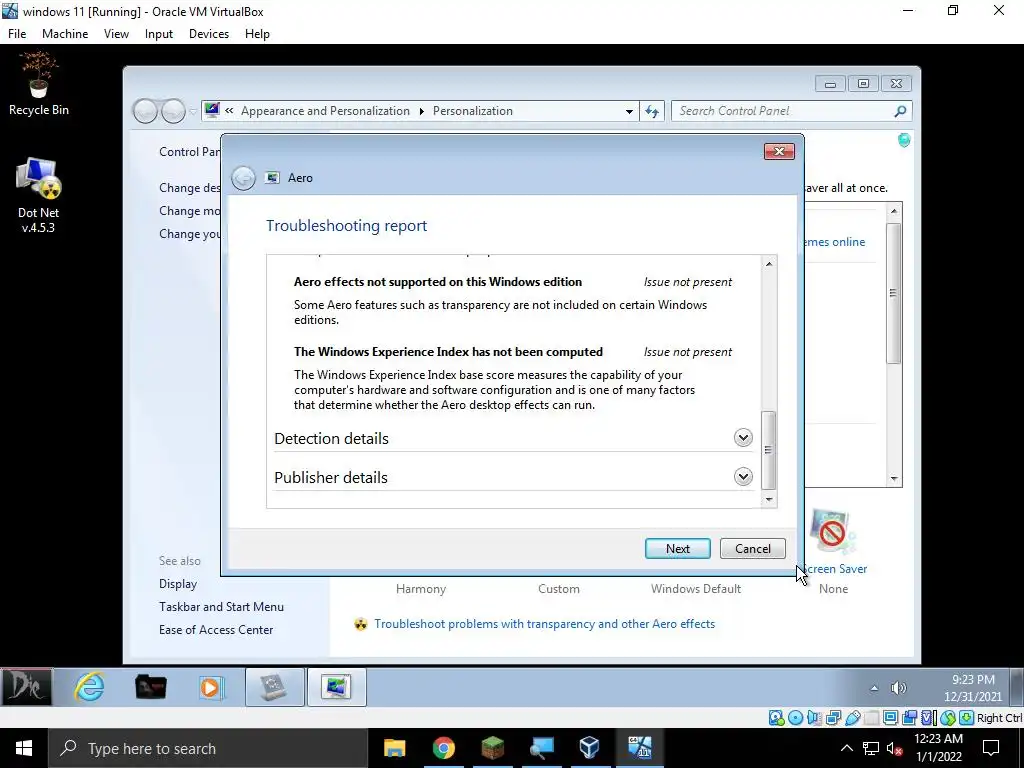This screenshot has width=1024, height=768.
Task: Open Display link under See also
Action: tap(178, 584)
